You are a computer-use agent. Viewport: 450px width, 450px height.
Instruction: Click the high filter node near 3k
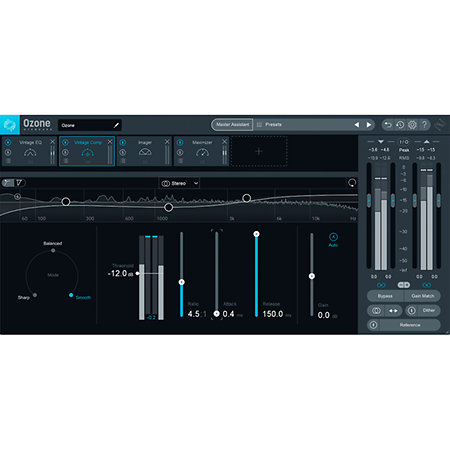tap(246, 198)
